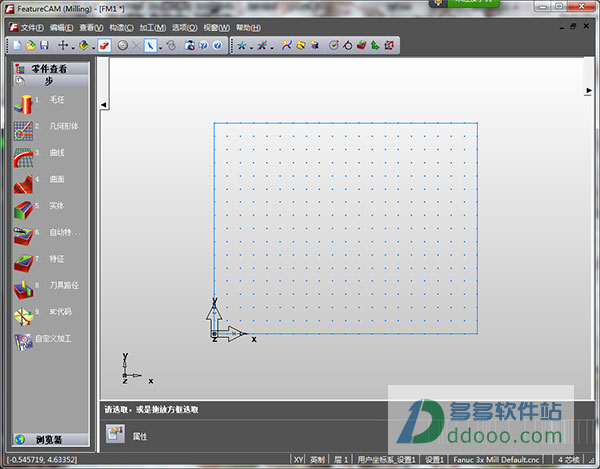Open the 帮助(H) menu

(x=248, y=28)
